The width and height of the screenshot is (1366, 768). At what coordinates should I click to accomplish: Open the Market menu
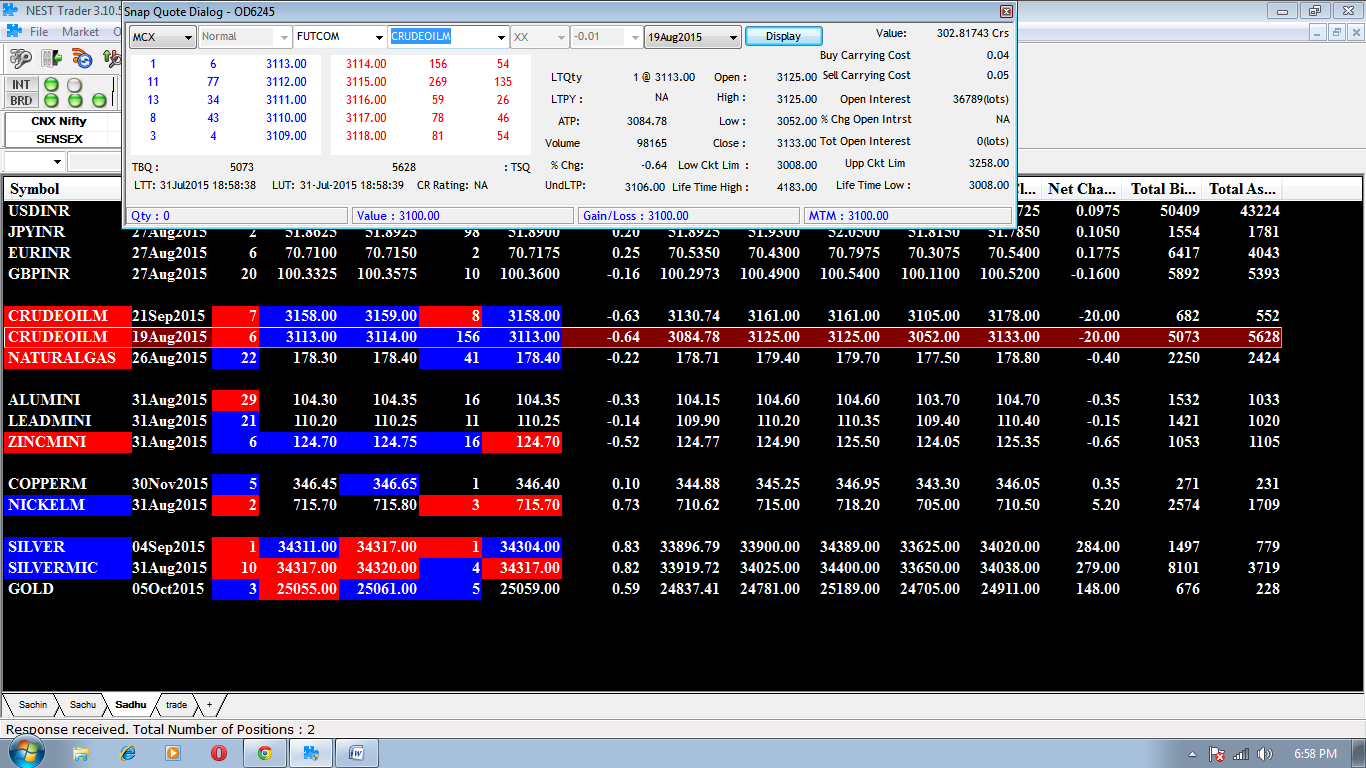pyautogui.click(x=80, y=31)
